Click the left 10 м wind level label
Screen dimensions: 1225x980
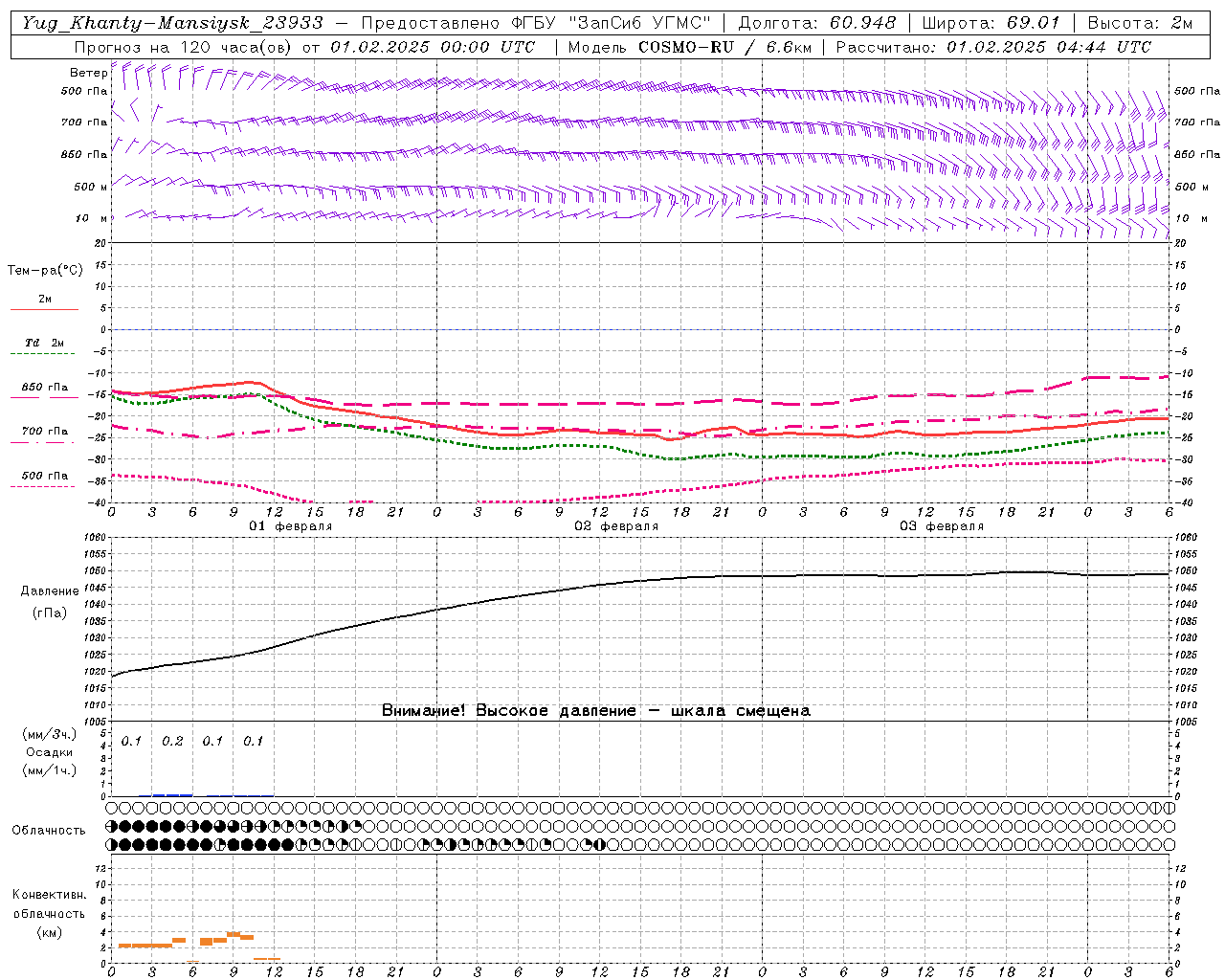pyautogui.click(x=90, y=218)
